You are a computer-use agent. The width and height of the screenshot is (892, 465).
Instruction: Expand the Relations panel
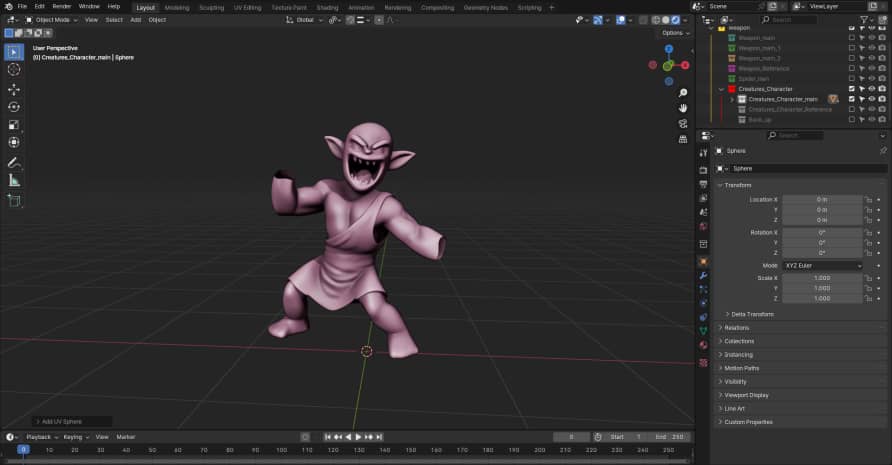coord(736,328)
